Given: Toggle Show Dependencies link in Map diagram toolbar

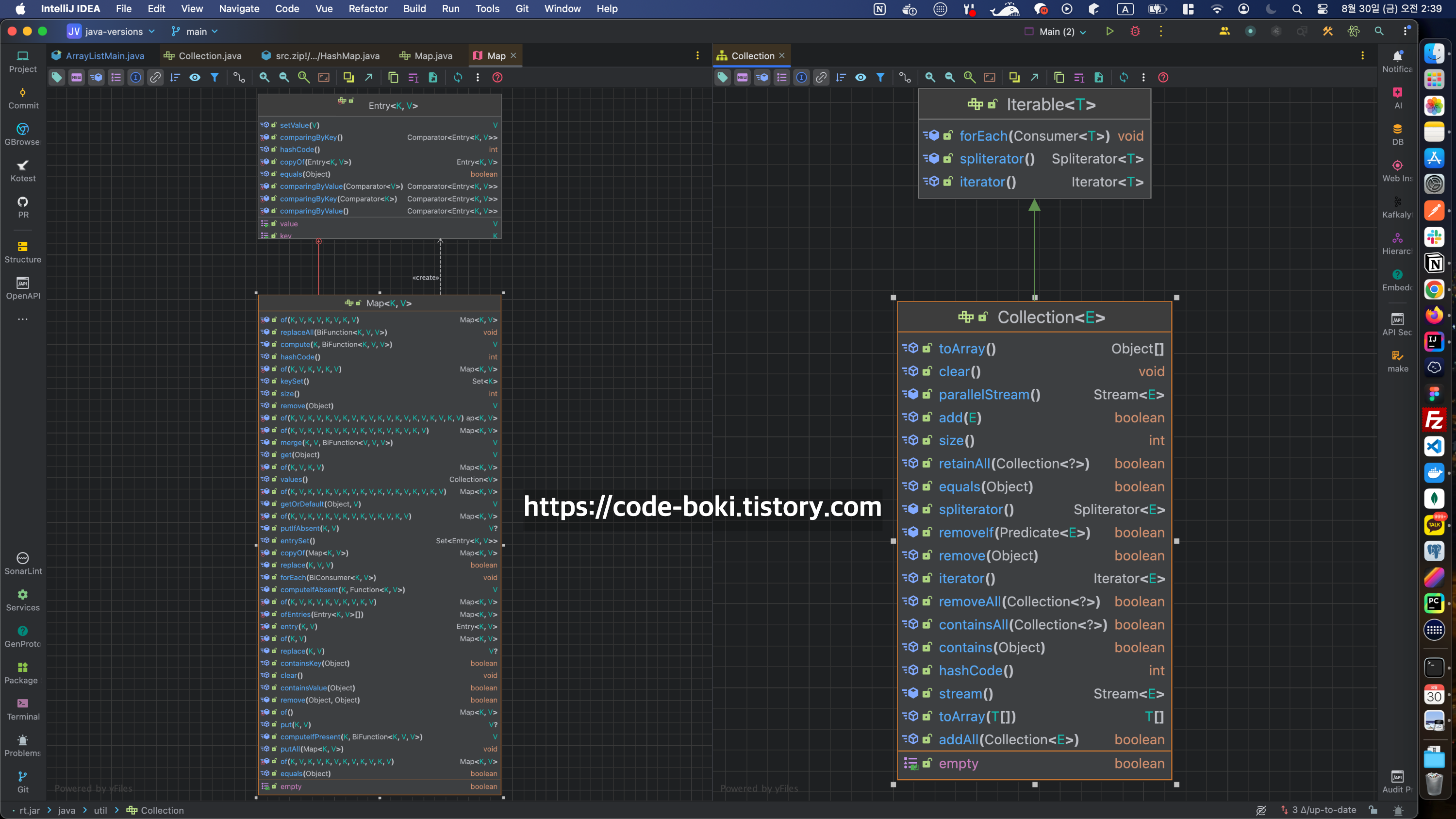Looking at the screenshot, I should (155, 78).
